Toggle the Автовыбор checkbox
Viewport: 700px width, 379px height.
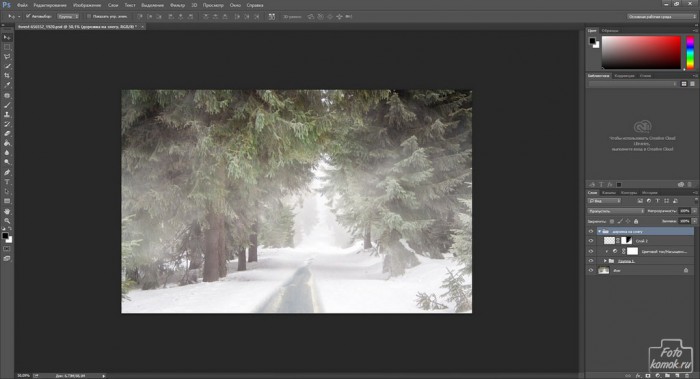pyautogui.click(x=28, y=16)
